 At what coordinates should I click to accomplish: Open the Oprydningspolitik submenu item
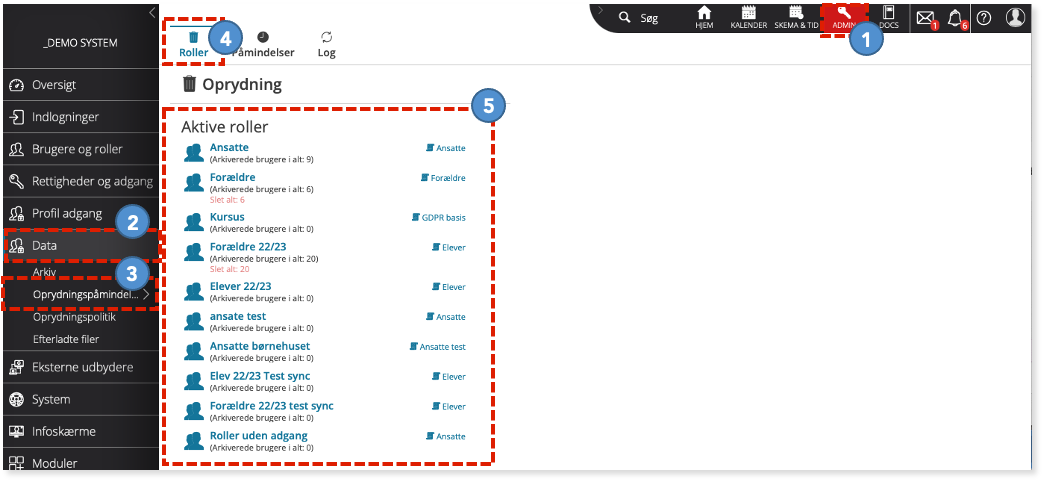(x=74, y=317)
